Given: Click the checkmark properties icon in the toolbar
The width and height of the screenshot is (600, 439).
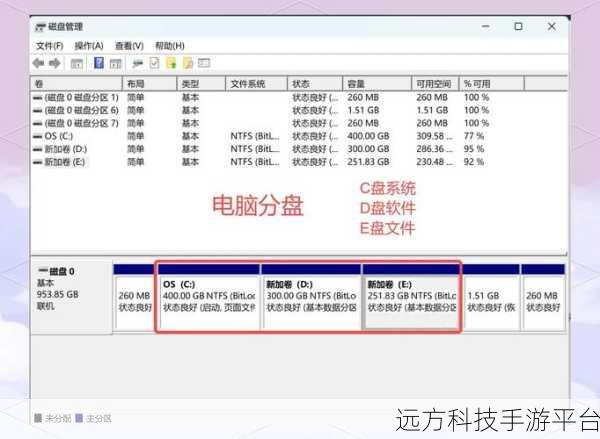Looking at the screenshot, I should pyautogui.click(x=154, y=63).
